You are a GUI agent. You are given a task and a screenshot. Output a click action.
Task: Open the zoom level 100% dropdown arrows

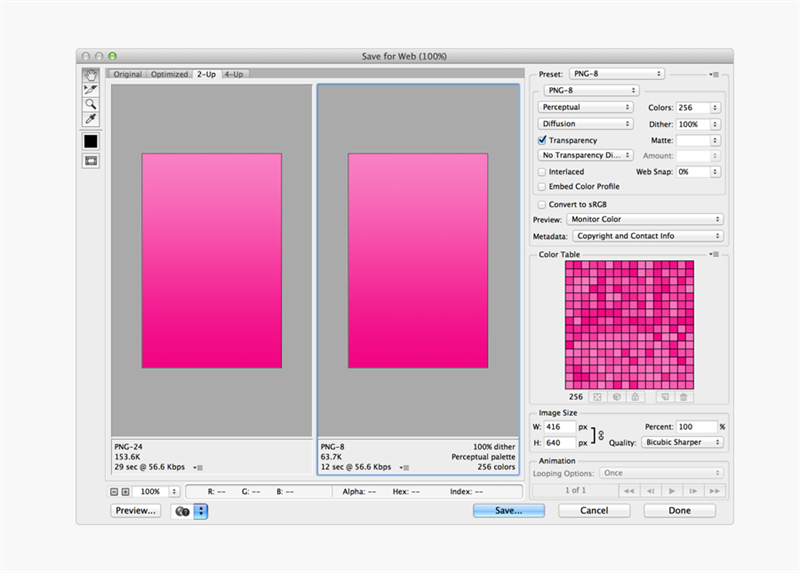[174, 491]
